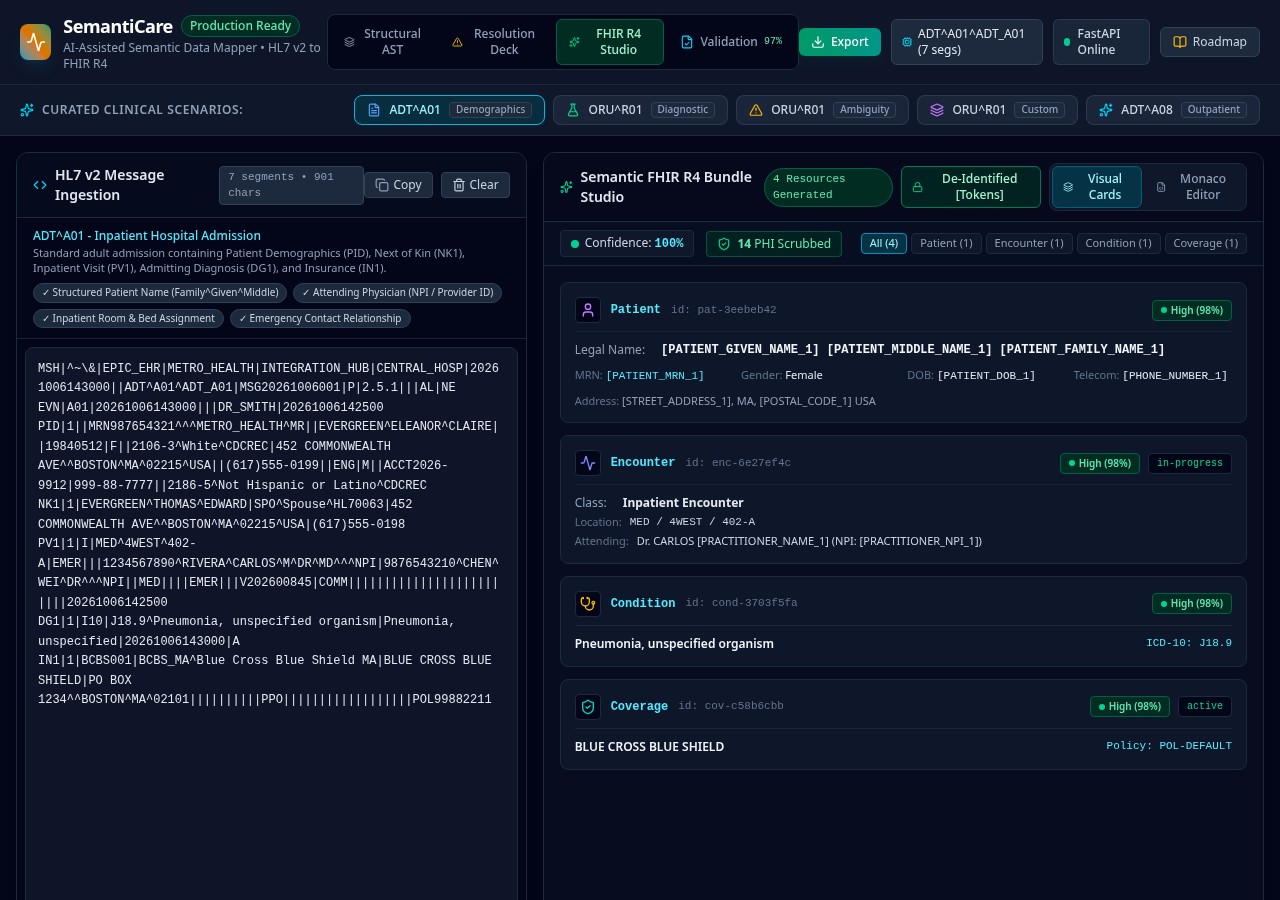Click the Export button

pyautogui.click(x=840, y=42)
